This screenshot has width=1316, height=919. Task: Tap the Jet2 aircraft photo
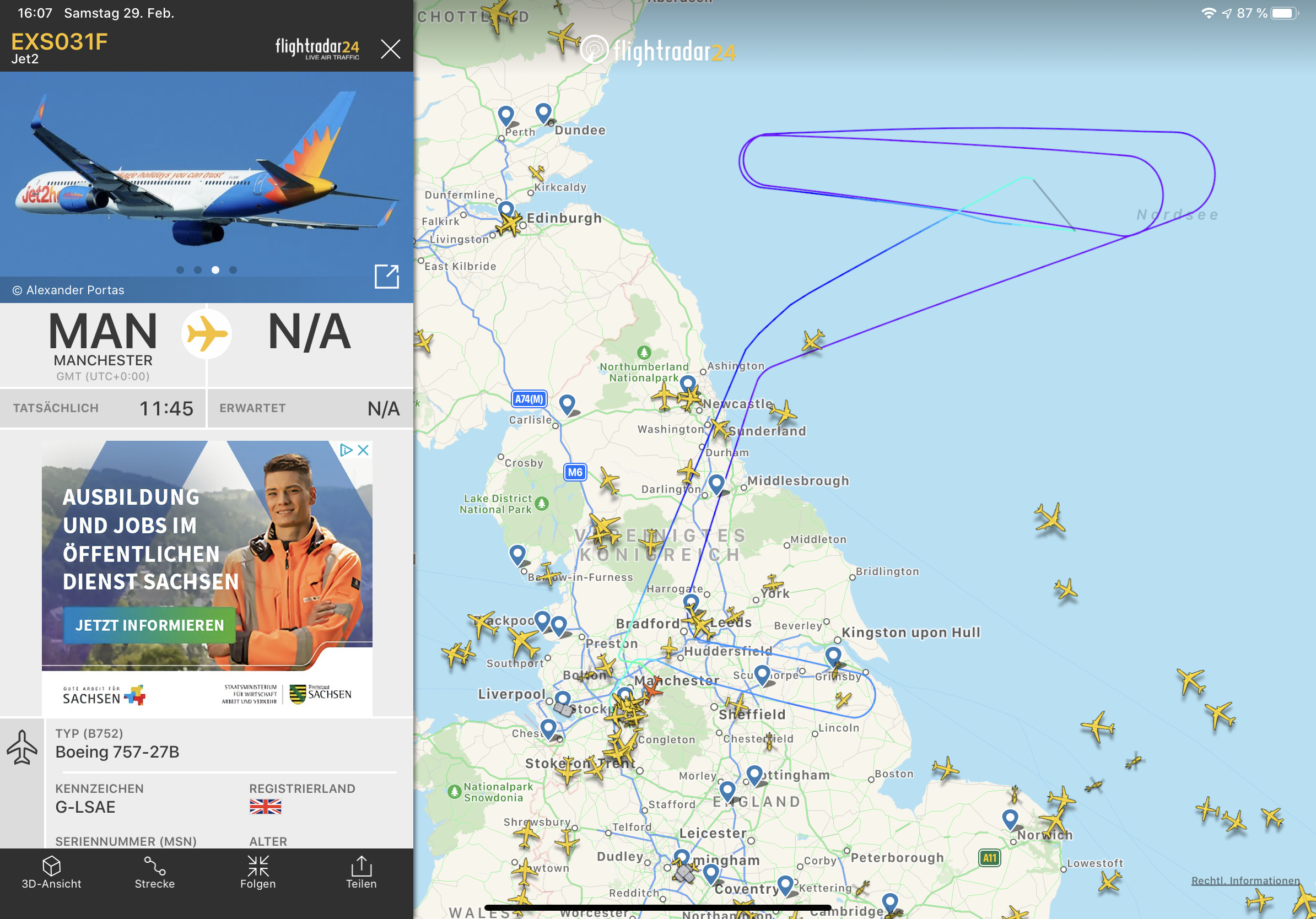(x=206, y=175)
